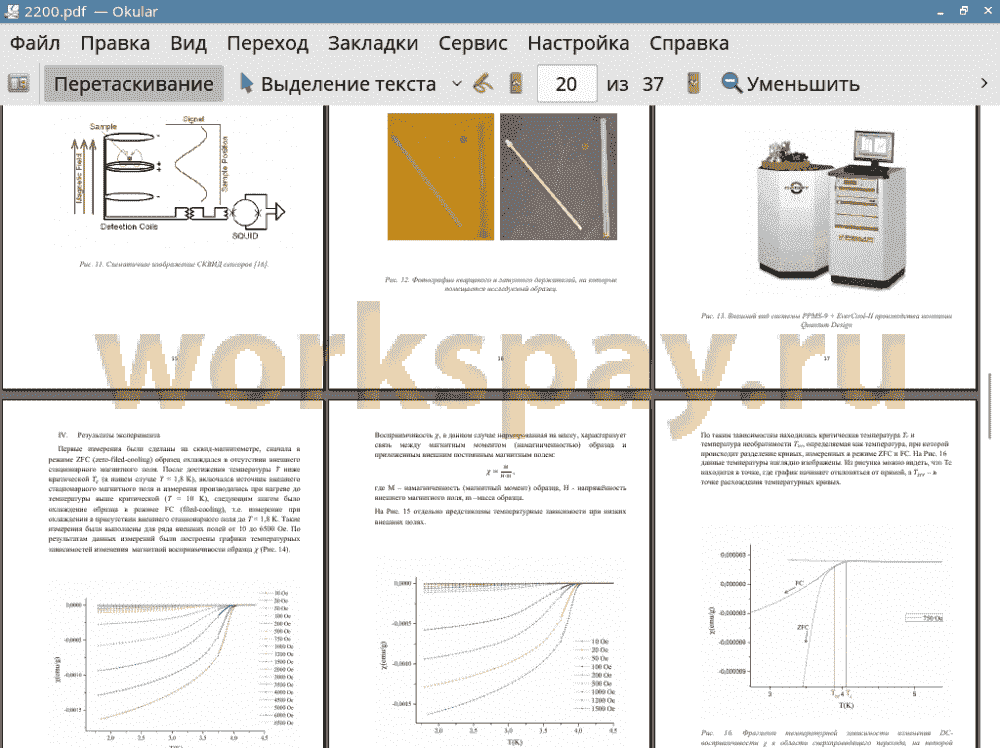Click the SQUID schematic diagram page
The height and width of the screenshot is (748, 1000).
coord(163,247)
